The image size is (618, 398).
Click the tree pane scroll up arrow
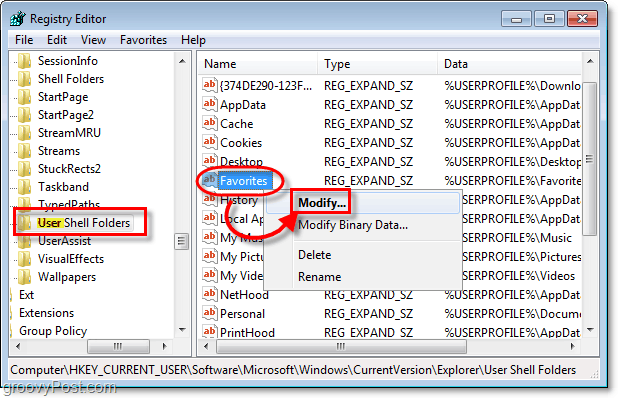pyautogui.click(x=182, y=61)
